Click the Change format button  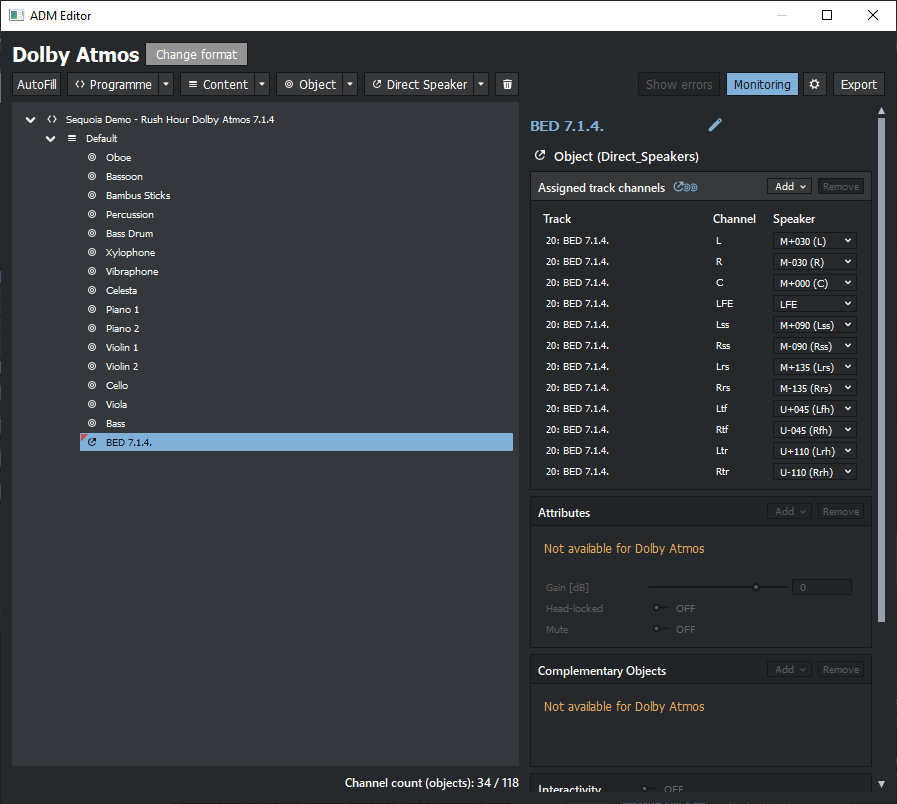click(196, 54)
